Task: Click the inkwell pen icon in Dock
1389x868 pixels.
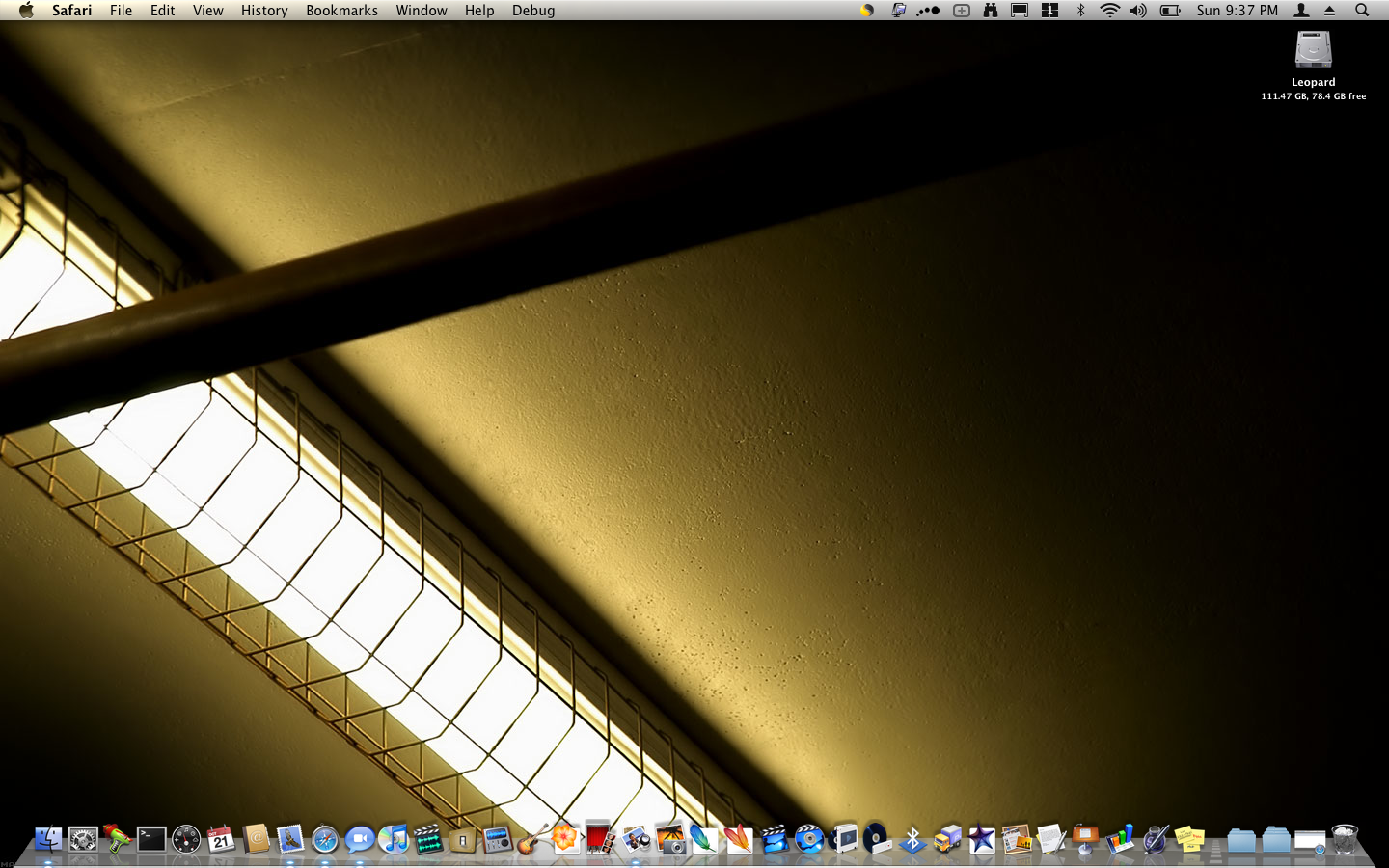Action: (1156, 839)
